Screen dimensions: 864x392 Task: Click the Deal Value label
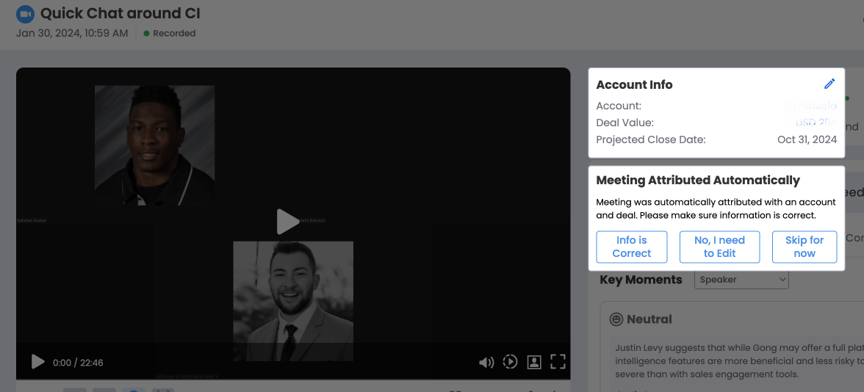pyautogui.click(x=625, y=122)
